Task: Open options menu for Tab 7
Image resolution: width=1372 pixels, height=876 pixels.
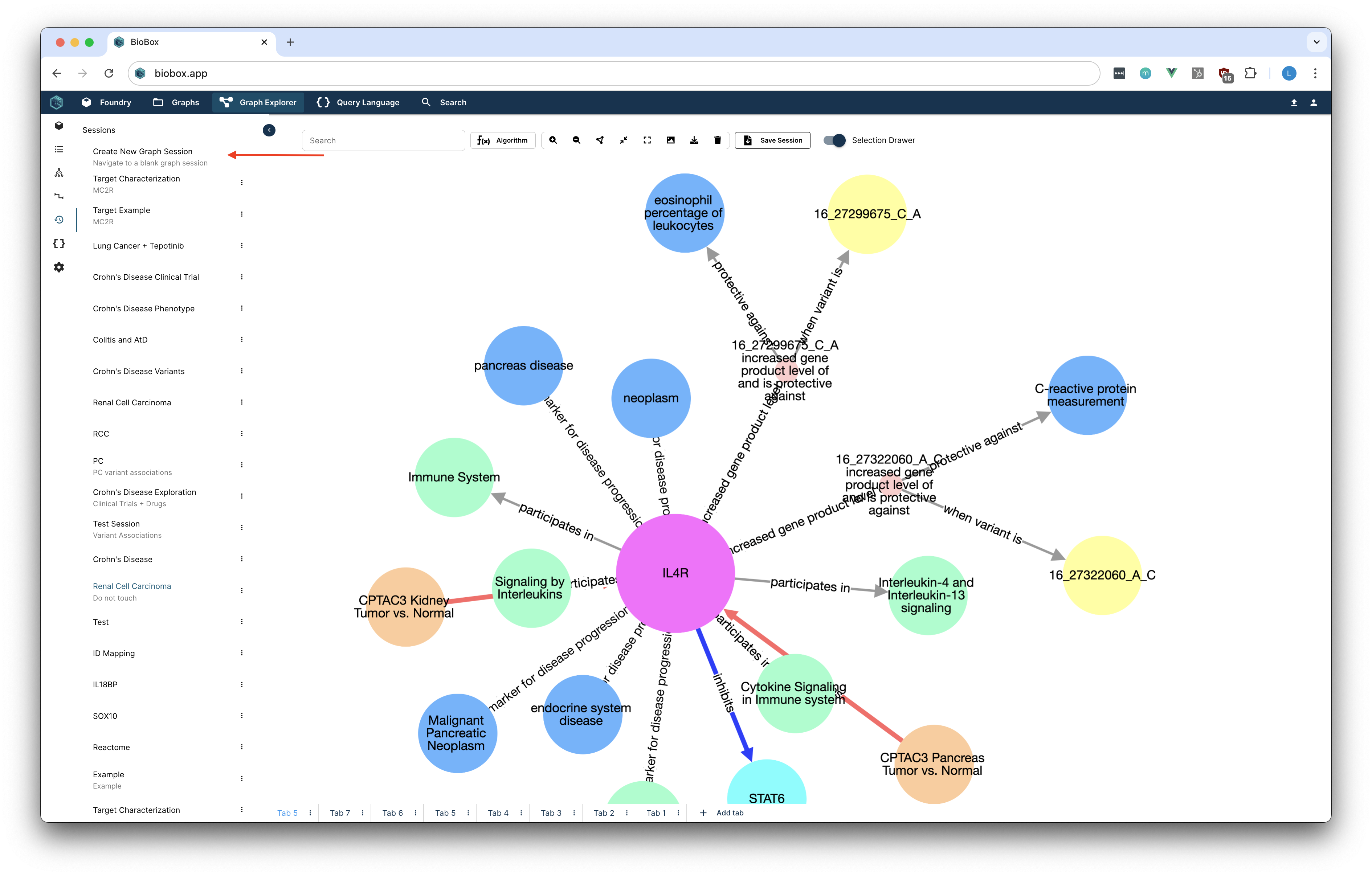Action: tap(362, 813)
